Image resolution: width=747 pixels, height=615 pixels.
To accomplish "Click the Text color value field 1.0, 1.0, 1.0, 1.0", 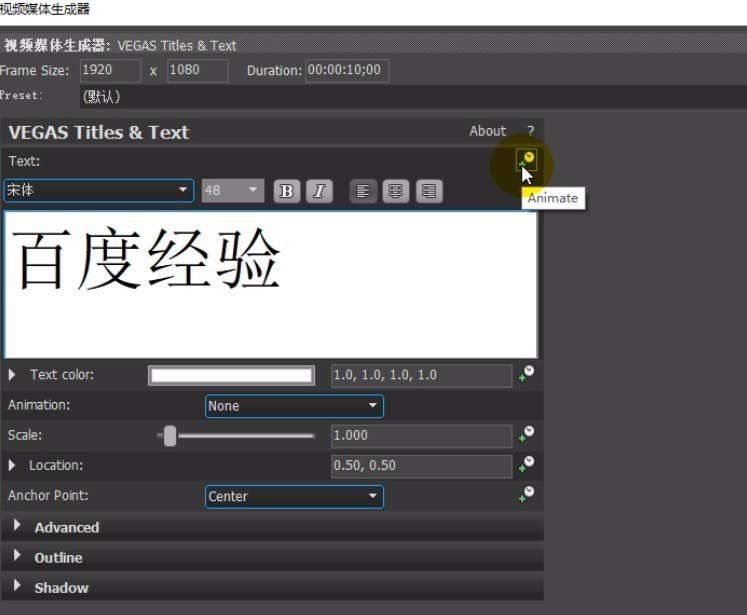I will 422,375.
